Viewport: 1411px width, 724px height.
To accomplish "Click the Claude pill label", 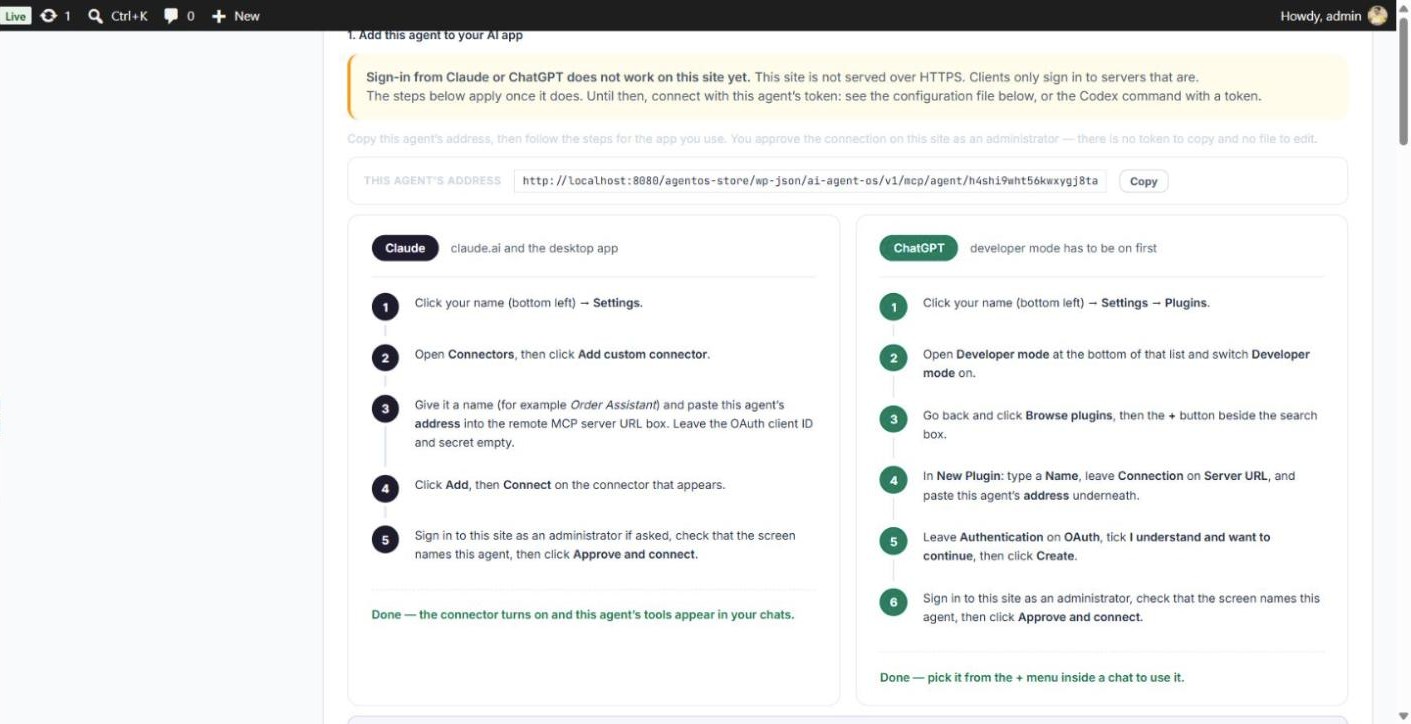I will tap(405, 248).
